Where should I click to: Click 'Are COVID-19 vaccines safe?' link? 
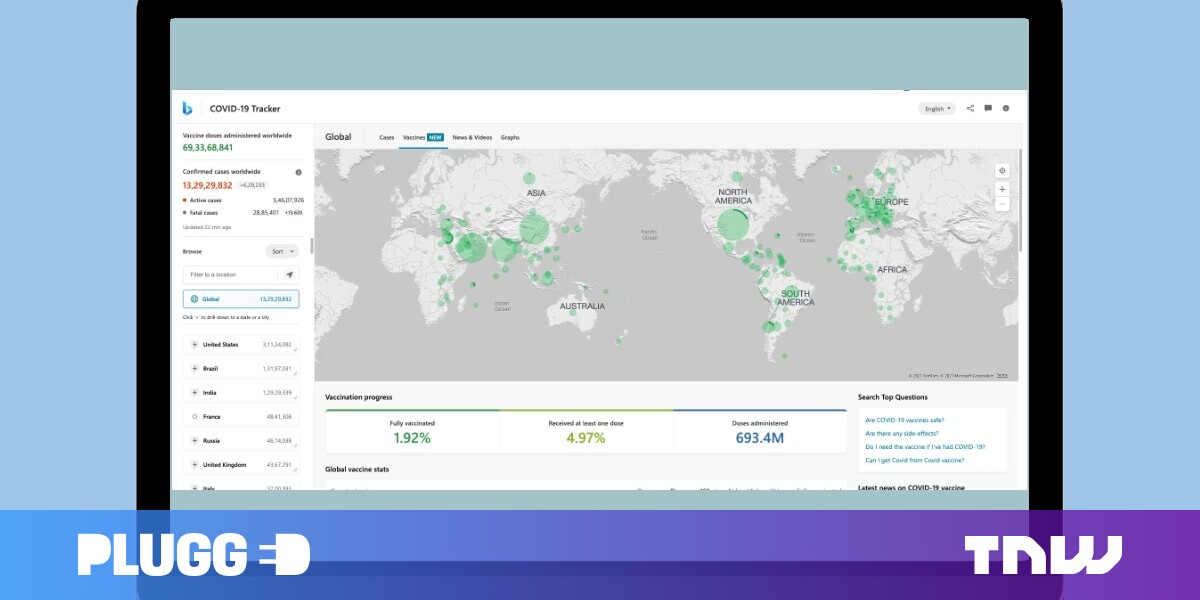(904, 420)
